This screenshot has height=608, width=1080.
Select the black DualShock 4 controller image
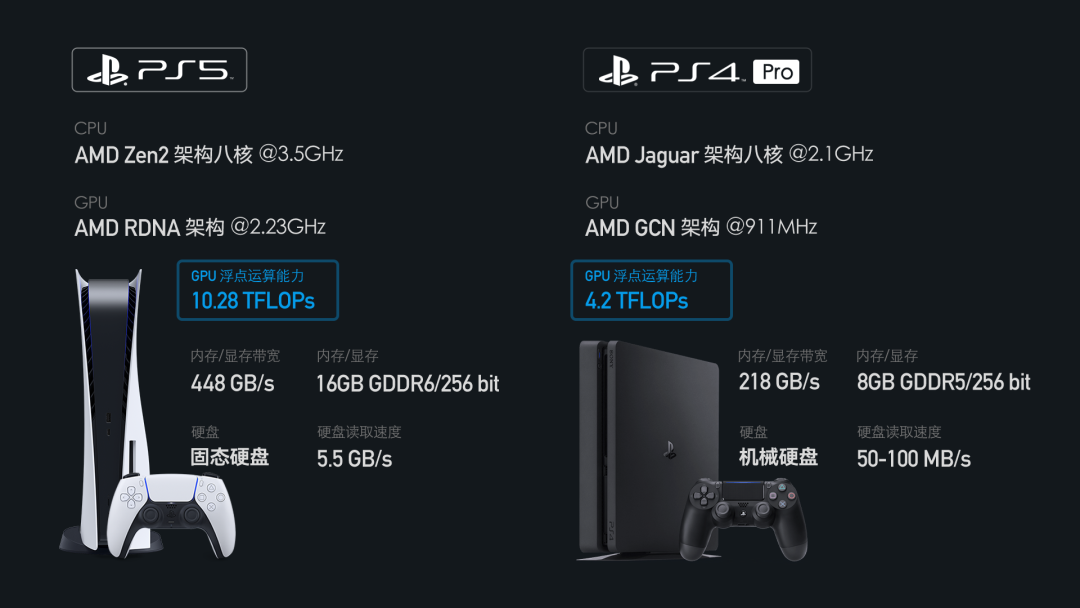(743, 517)
